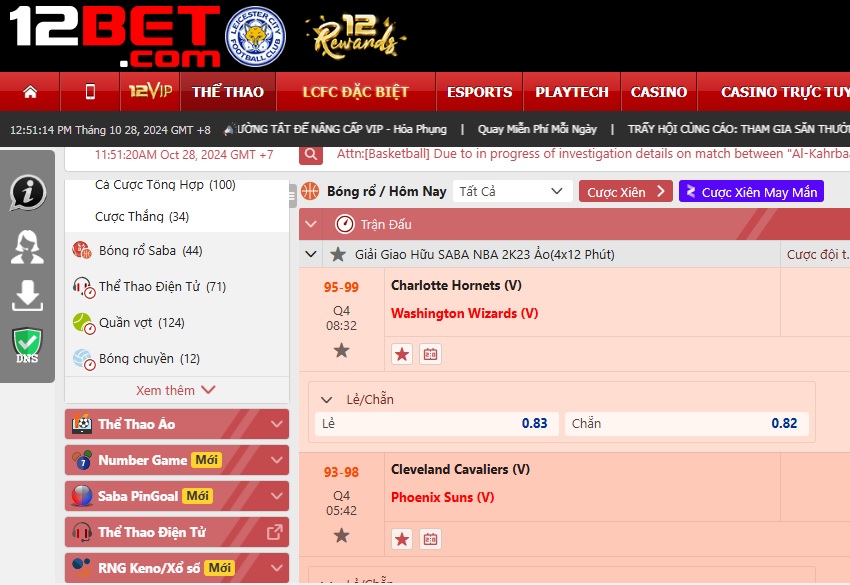Select Bóng chuyền (12) row
This screenshot has height=585, width=850.
[x=177, y=358]
